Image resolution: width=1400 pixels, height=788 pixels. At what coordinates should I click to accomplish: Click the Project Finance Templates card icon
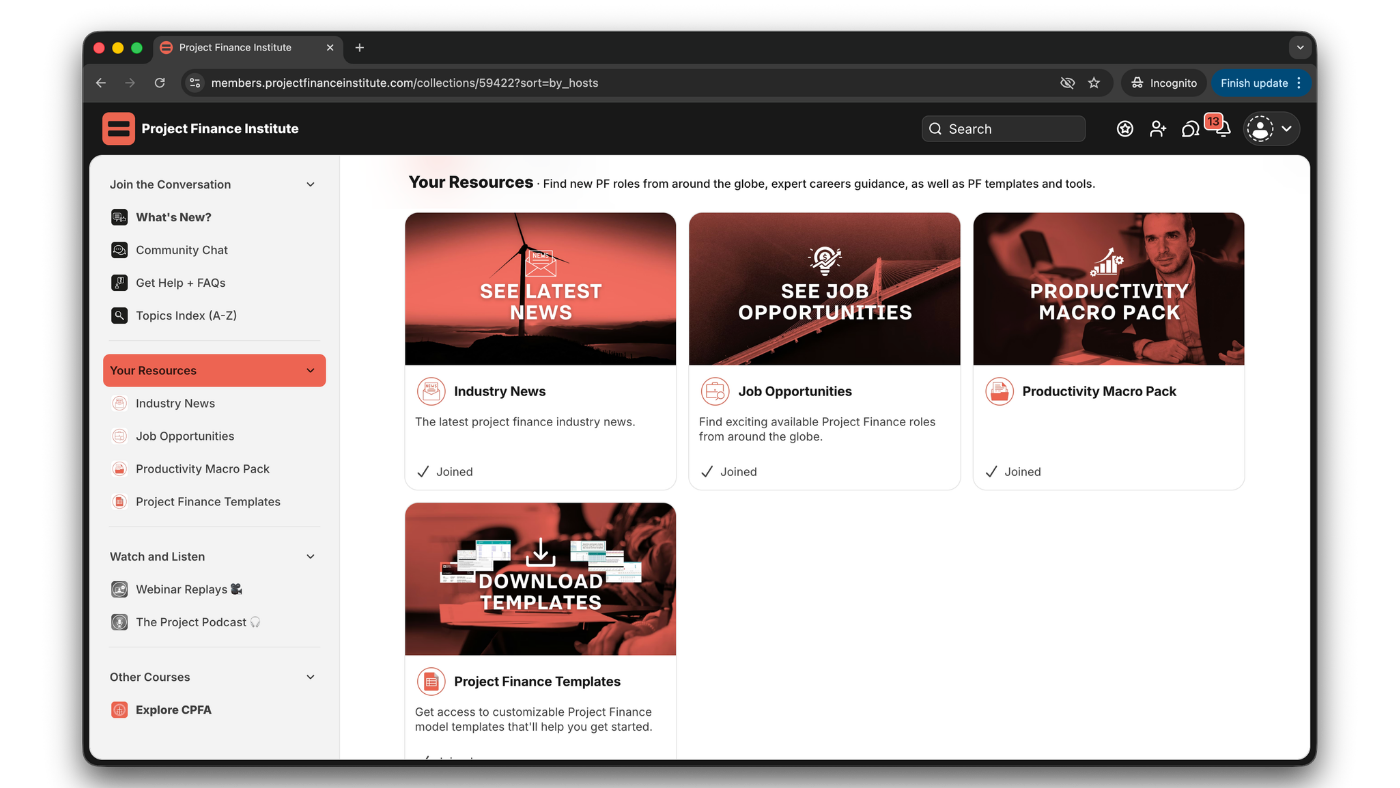pos(431,681)
